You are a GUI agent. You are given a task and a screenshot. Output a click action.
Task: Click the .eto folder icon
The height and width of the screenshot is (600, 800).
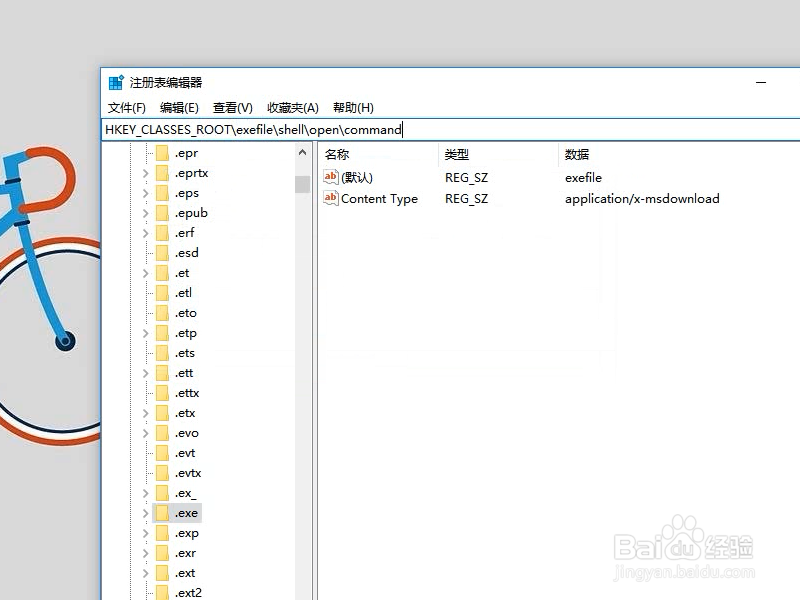tap(162, 313)
